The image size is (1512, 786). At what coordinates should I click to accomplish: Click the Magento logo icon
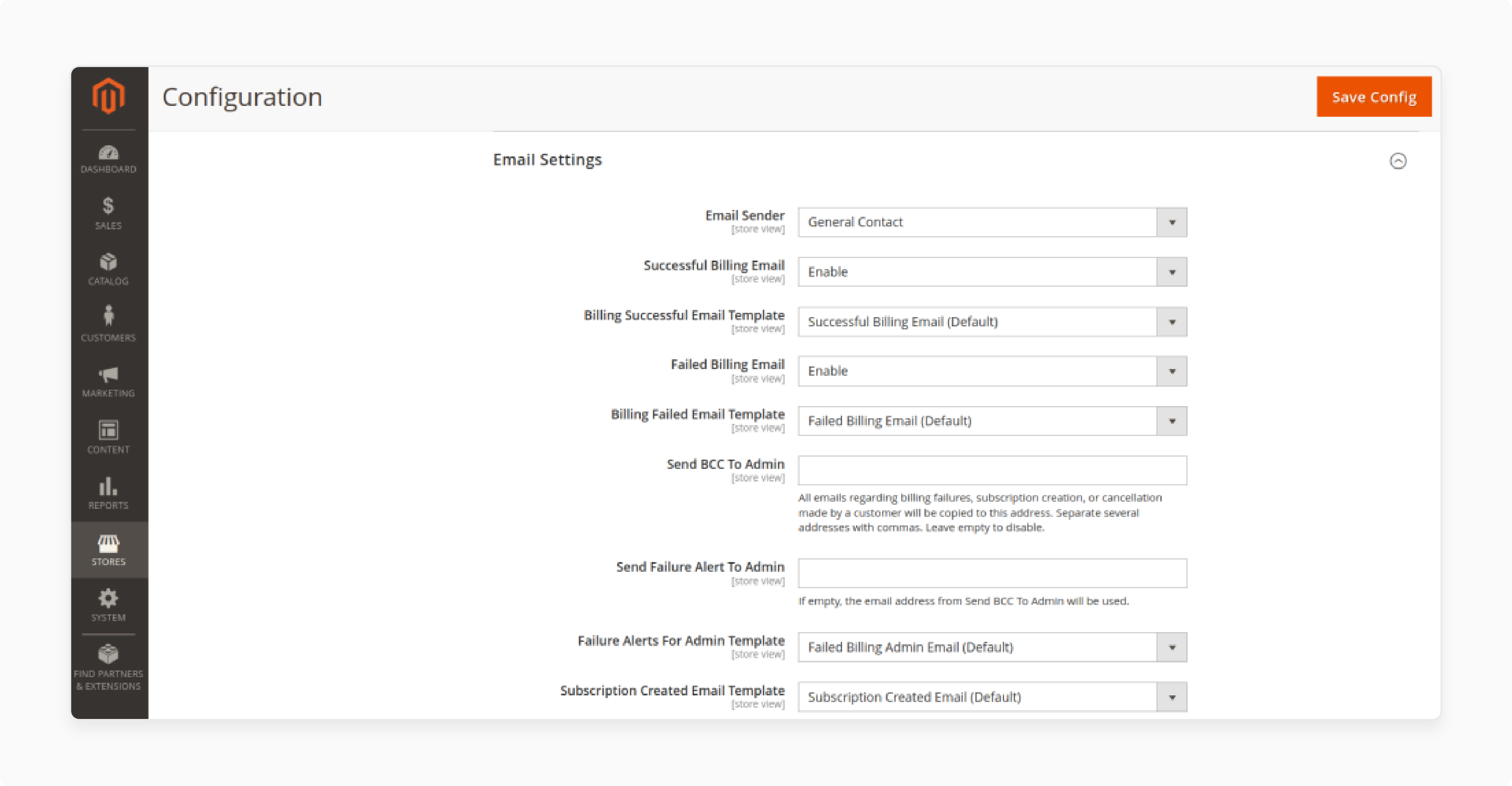[108, 96]
